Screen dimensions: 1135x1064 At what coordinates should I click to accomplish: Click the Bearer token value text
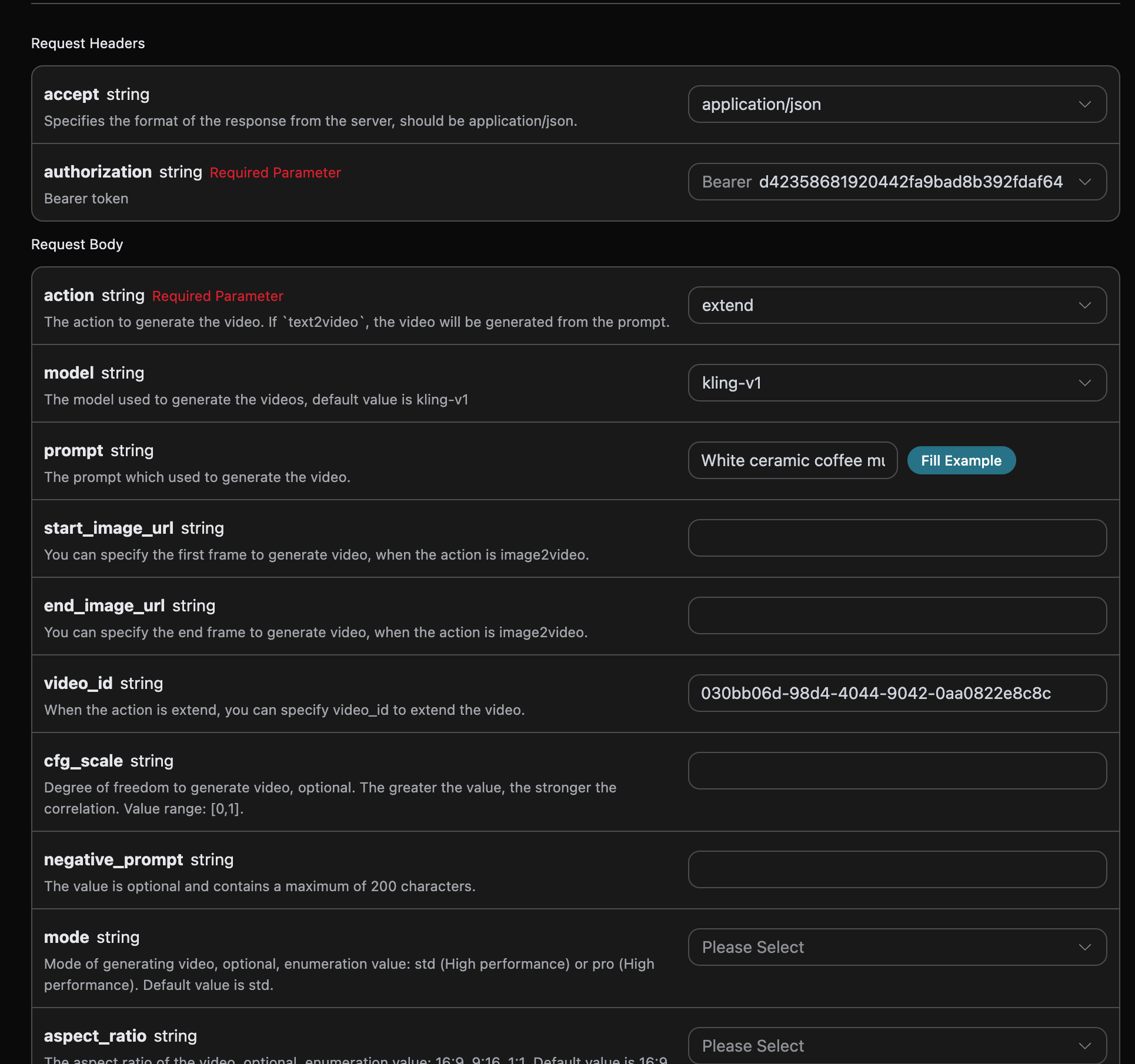(910, 182)
